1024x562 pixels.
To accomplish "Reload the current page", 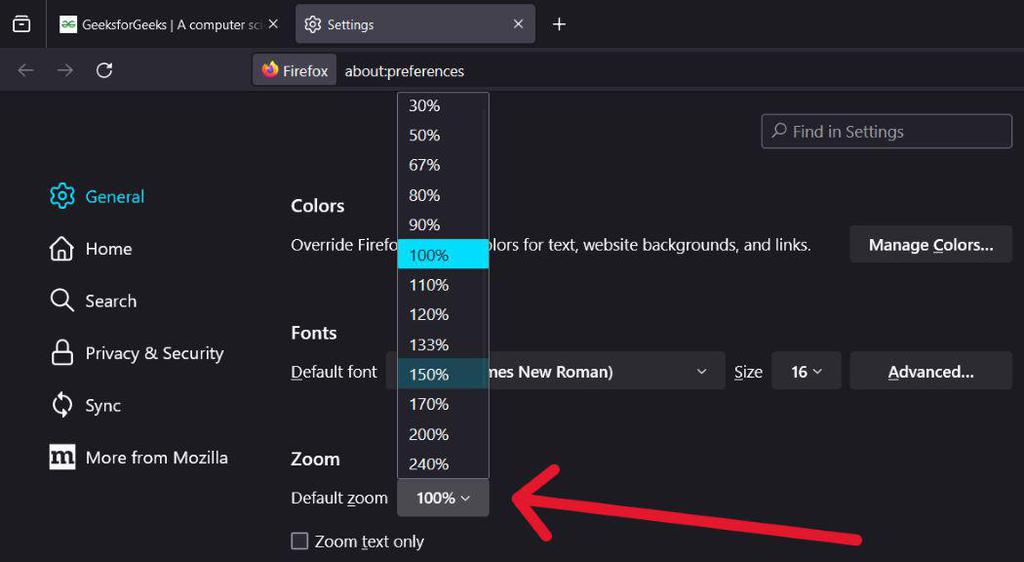I will click(104, 70).
